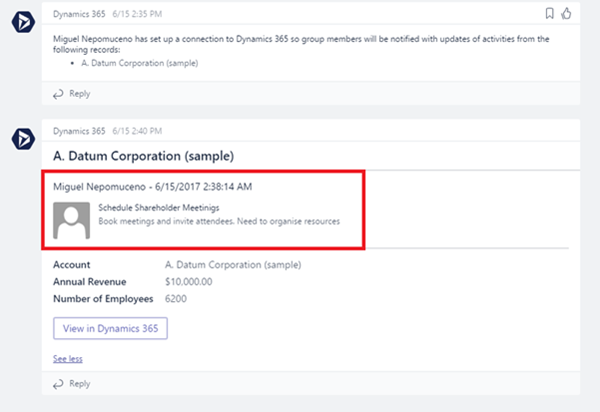The image size is (600, 412).
Task: Collapse the card using See less
Action: tap(68, 358)
